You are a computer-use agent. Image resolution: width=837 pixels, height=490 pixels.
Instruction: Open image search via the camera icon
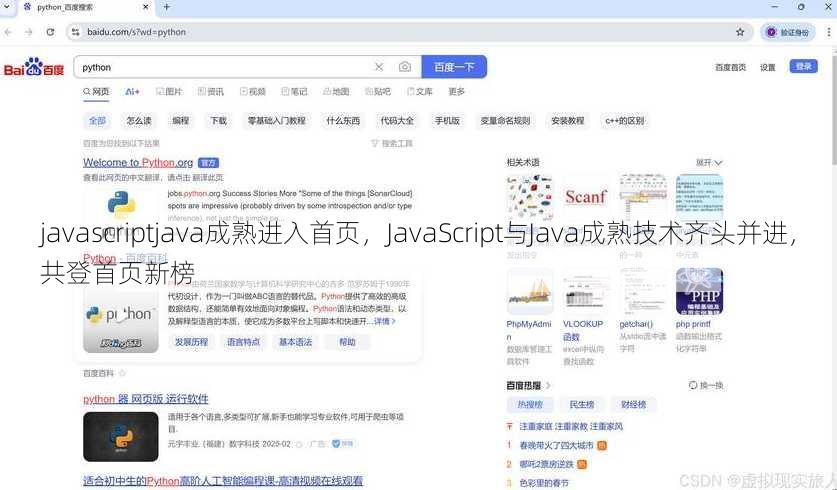click(405, 67)
